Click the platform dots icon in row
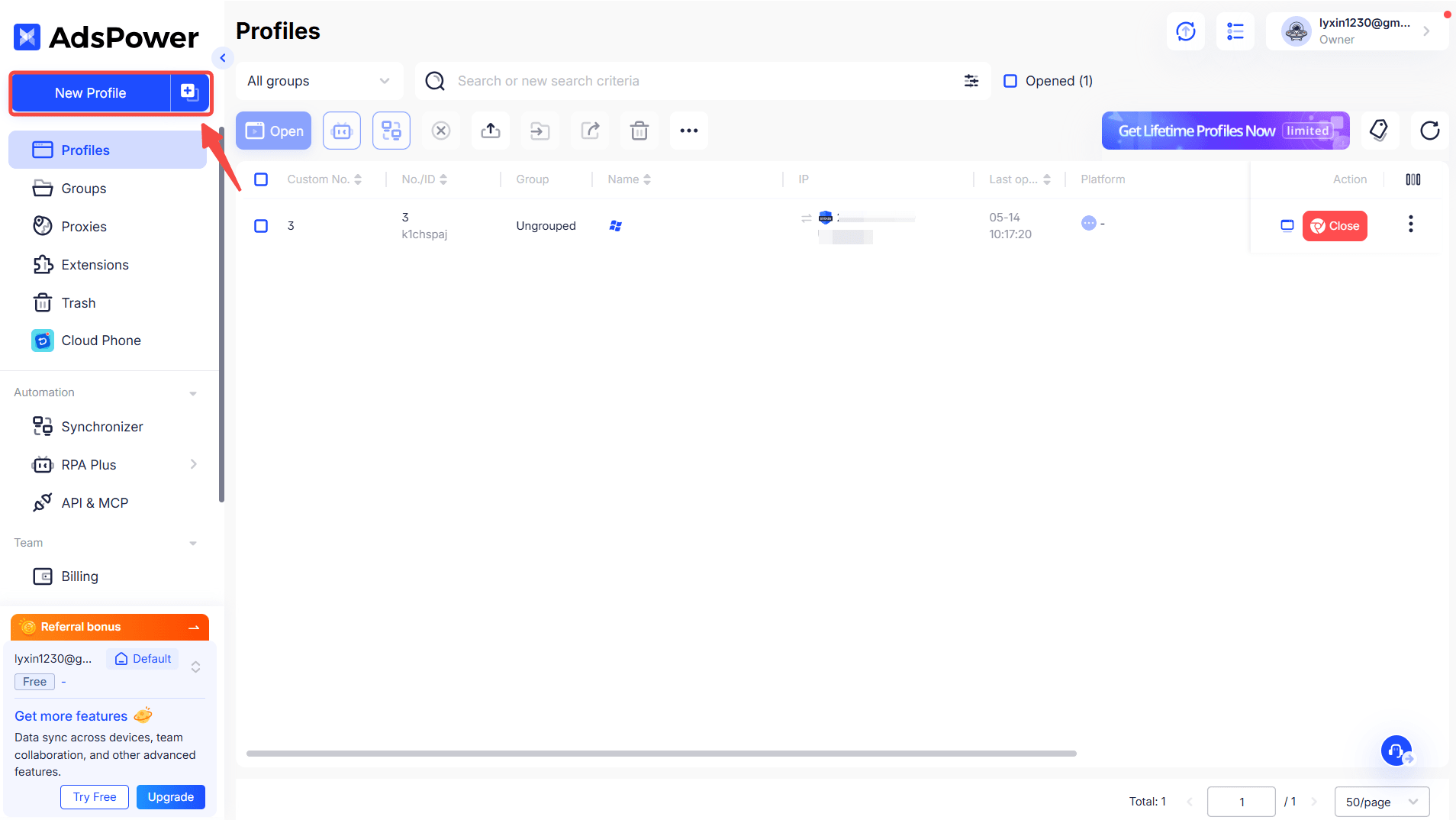 pos(1089,223)
